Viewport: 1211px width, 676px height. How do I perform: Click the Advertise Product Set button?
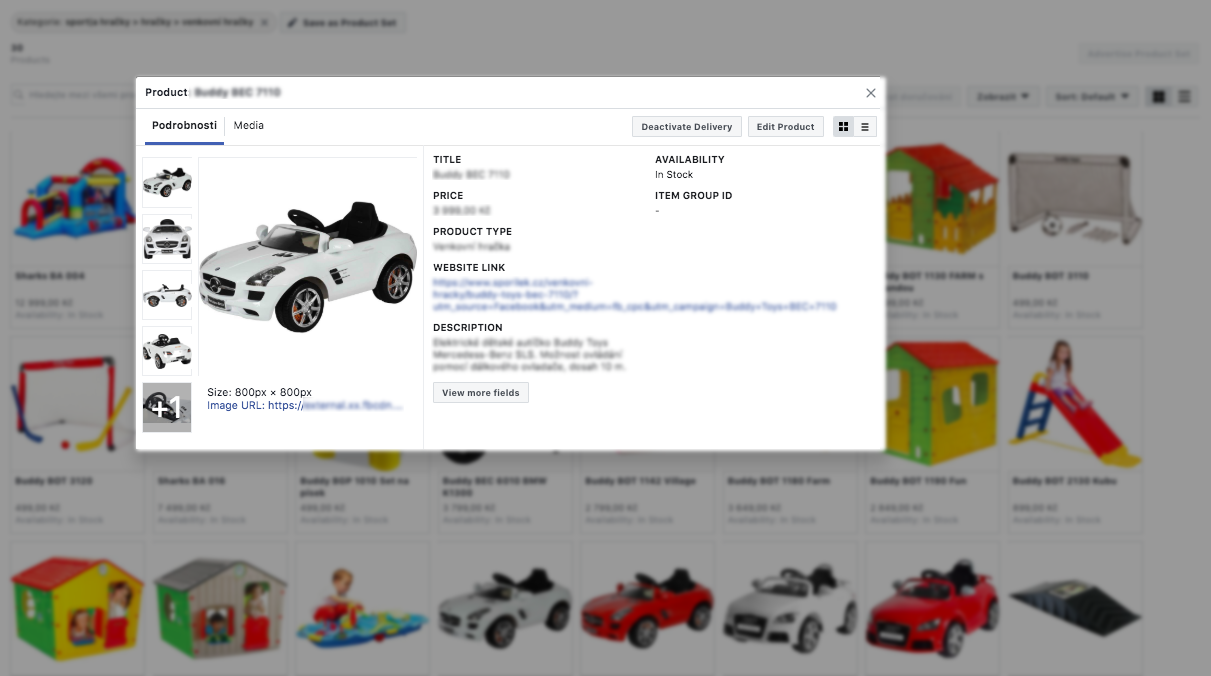click(1138, 54)
